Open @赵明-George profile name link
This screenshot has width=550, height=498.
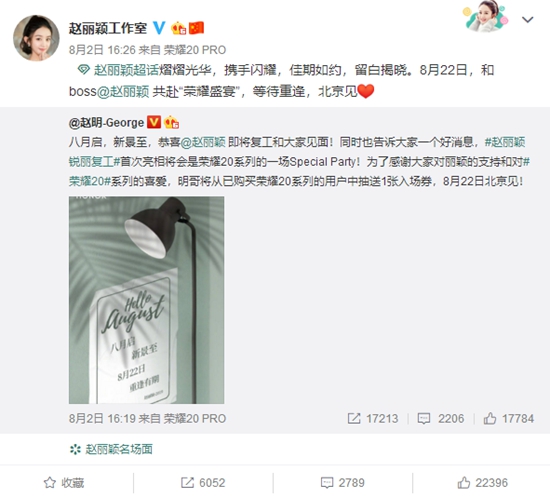tap(106, 122)
